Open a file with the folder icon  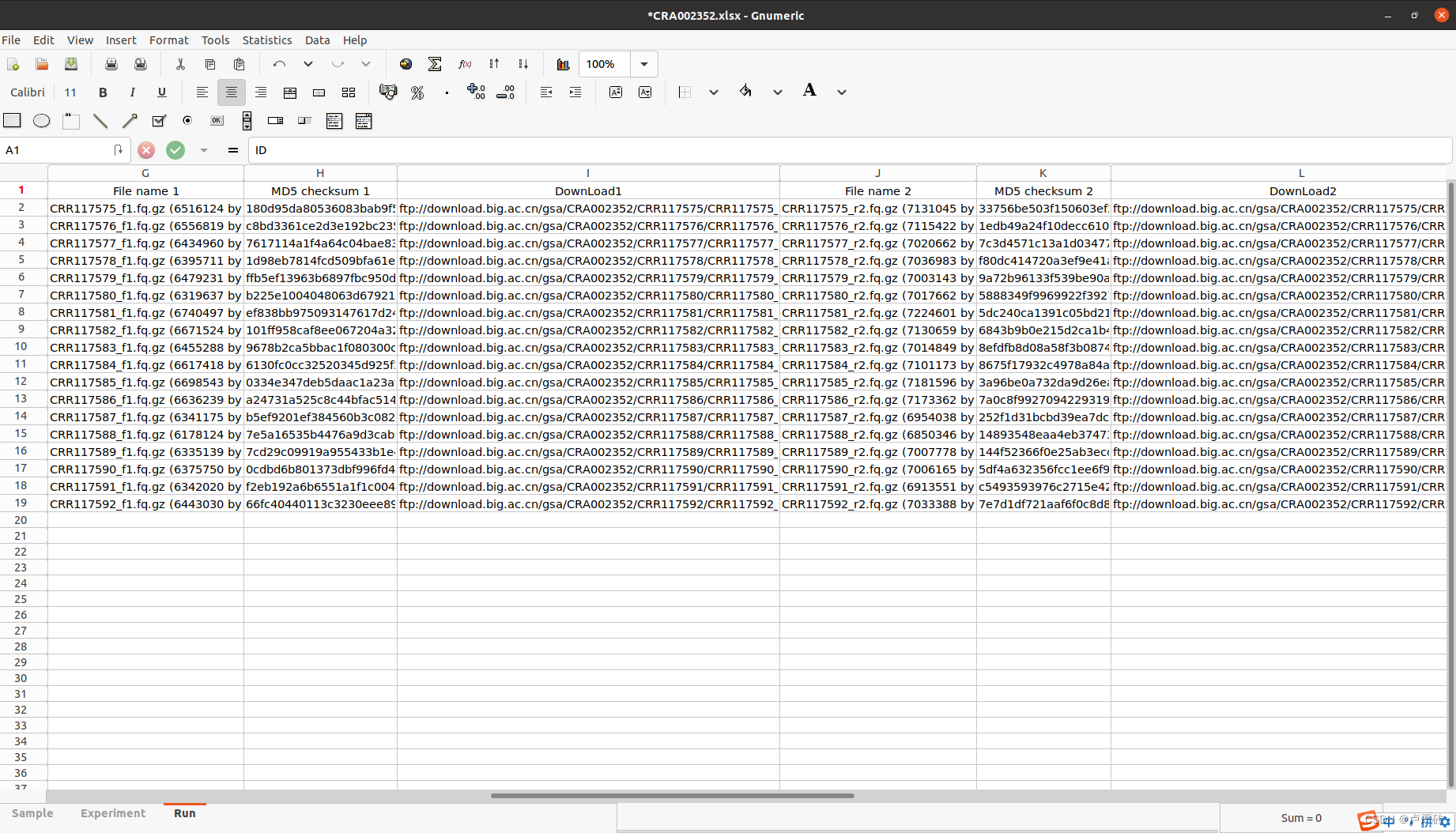[42, 64]
